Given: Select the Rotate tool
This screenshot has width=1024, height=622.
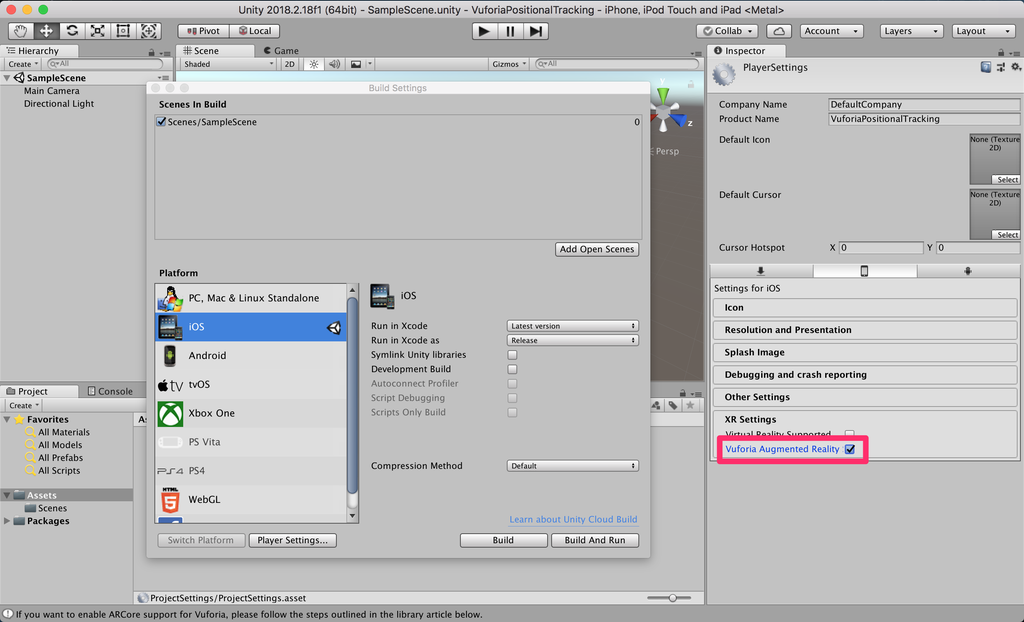Looking at the screenshot, I should (x=72, y=31).
